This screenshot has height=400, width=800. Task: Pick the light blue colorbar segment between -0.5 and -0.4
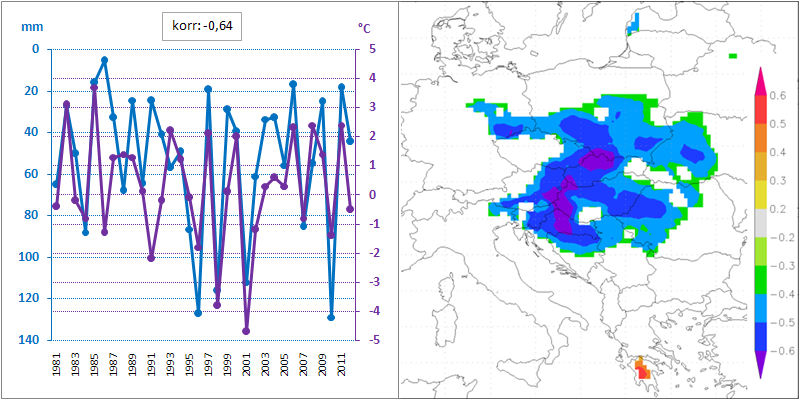pos(761,308)
